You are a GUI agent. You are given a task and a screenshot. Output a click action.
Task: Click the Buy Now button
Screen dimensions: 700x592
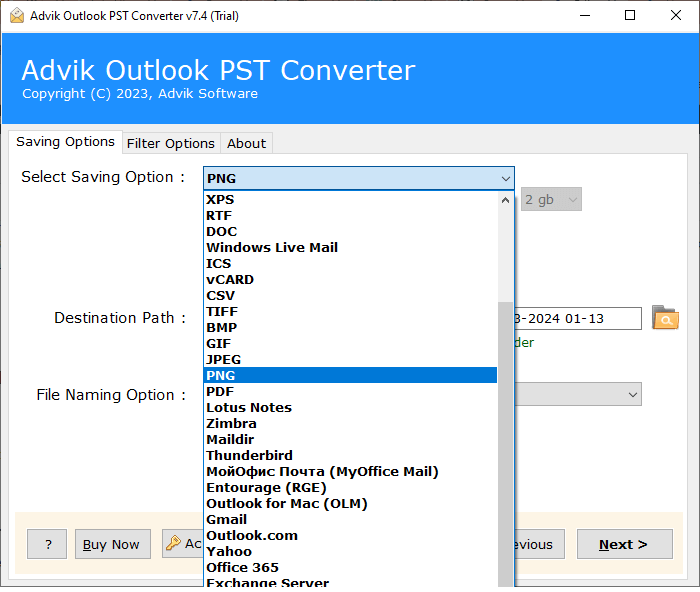point(112,544)
